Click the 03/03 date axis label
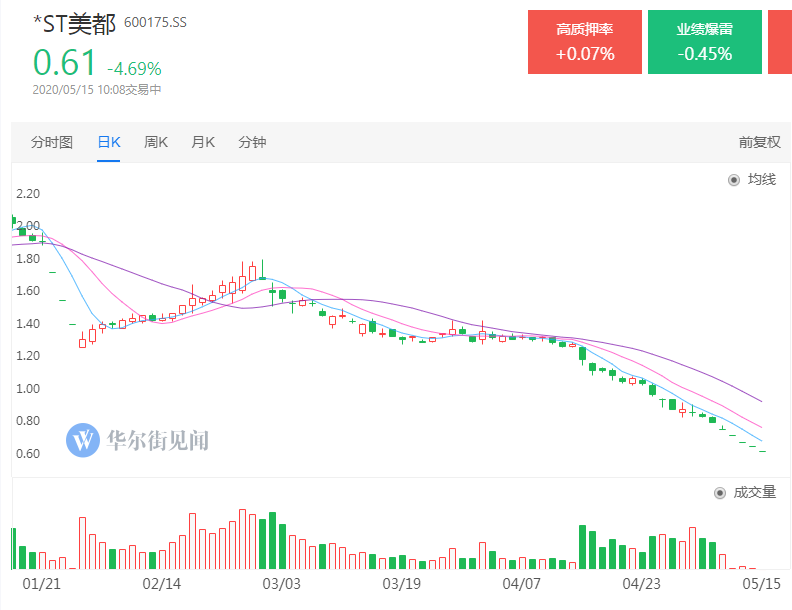This screenshot has width=792, height=610. point(281,584)
